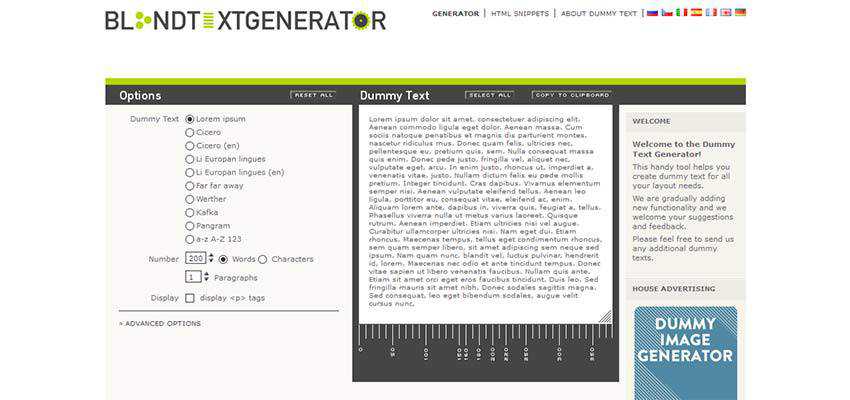
Task: Click the Reset All button
Action: (313, 95)
